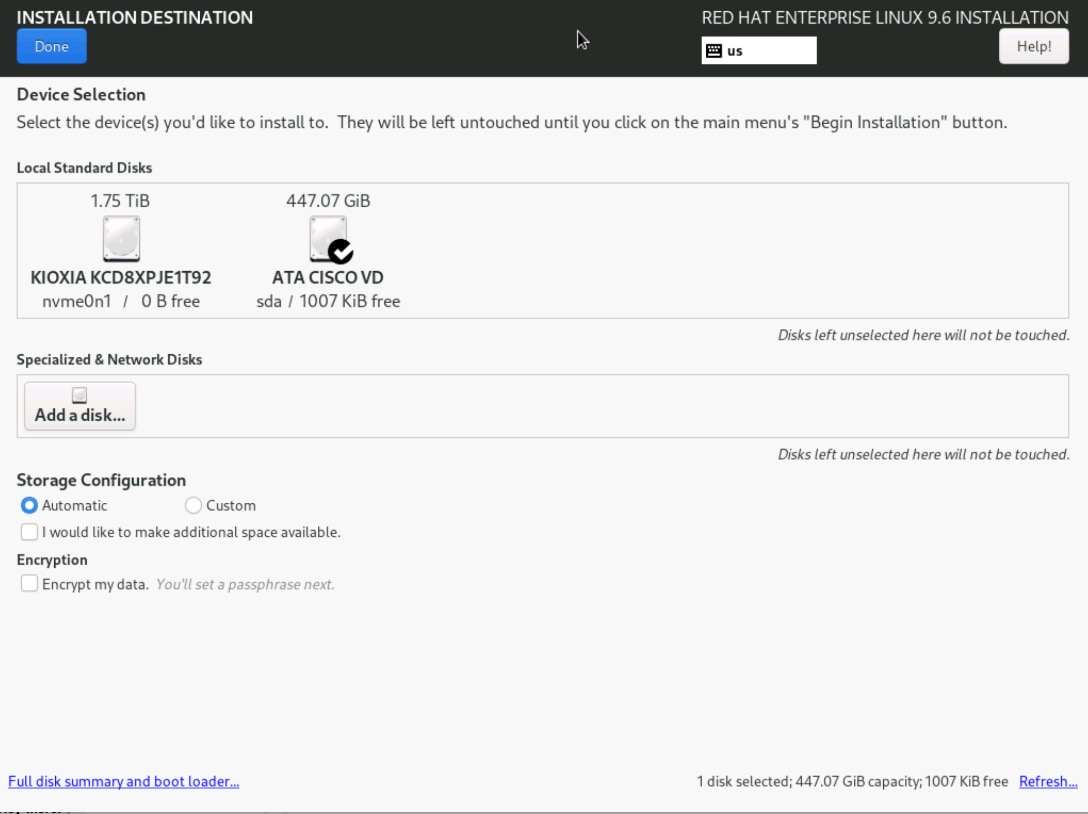Click the keyboard icon beside us layout
The width and height of the screenshot is (1088, 814).
[713, 51]
